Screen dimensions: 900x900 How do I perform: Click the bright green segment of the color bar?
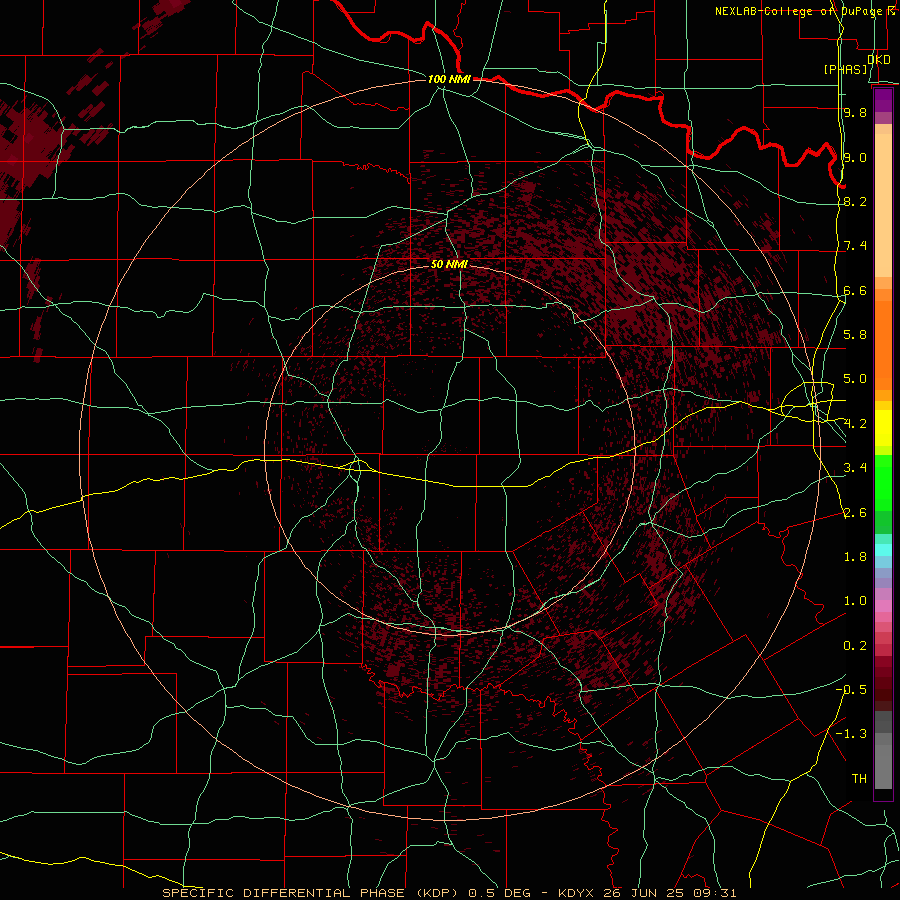pos(883,483)
